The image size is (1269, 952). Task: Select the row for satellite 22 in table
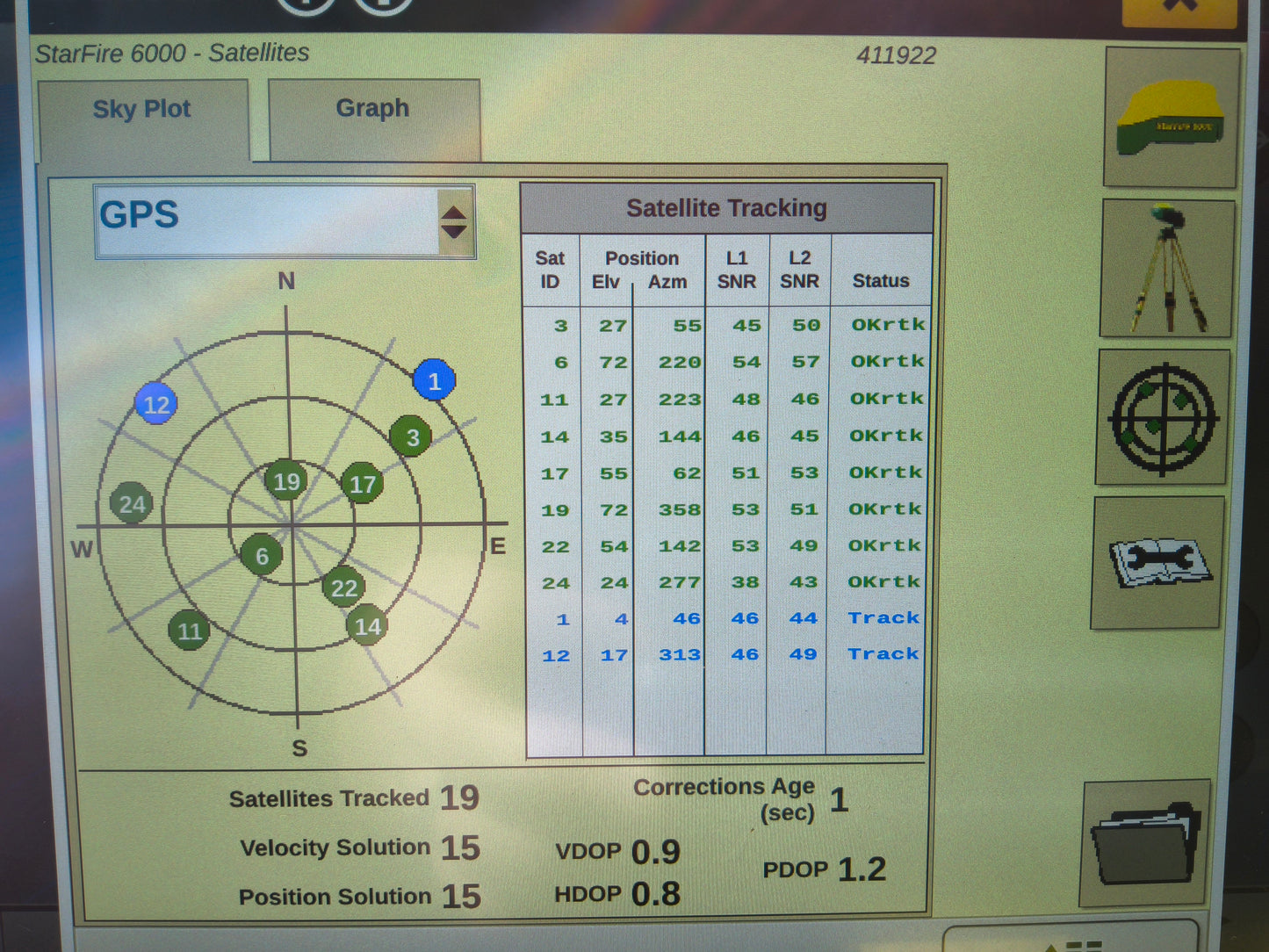click(x=725, y=545)
